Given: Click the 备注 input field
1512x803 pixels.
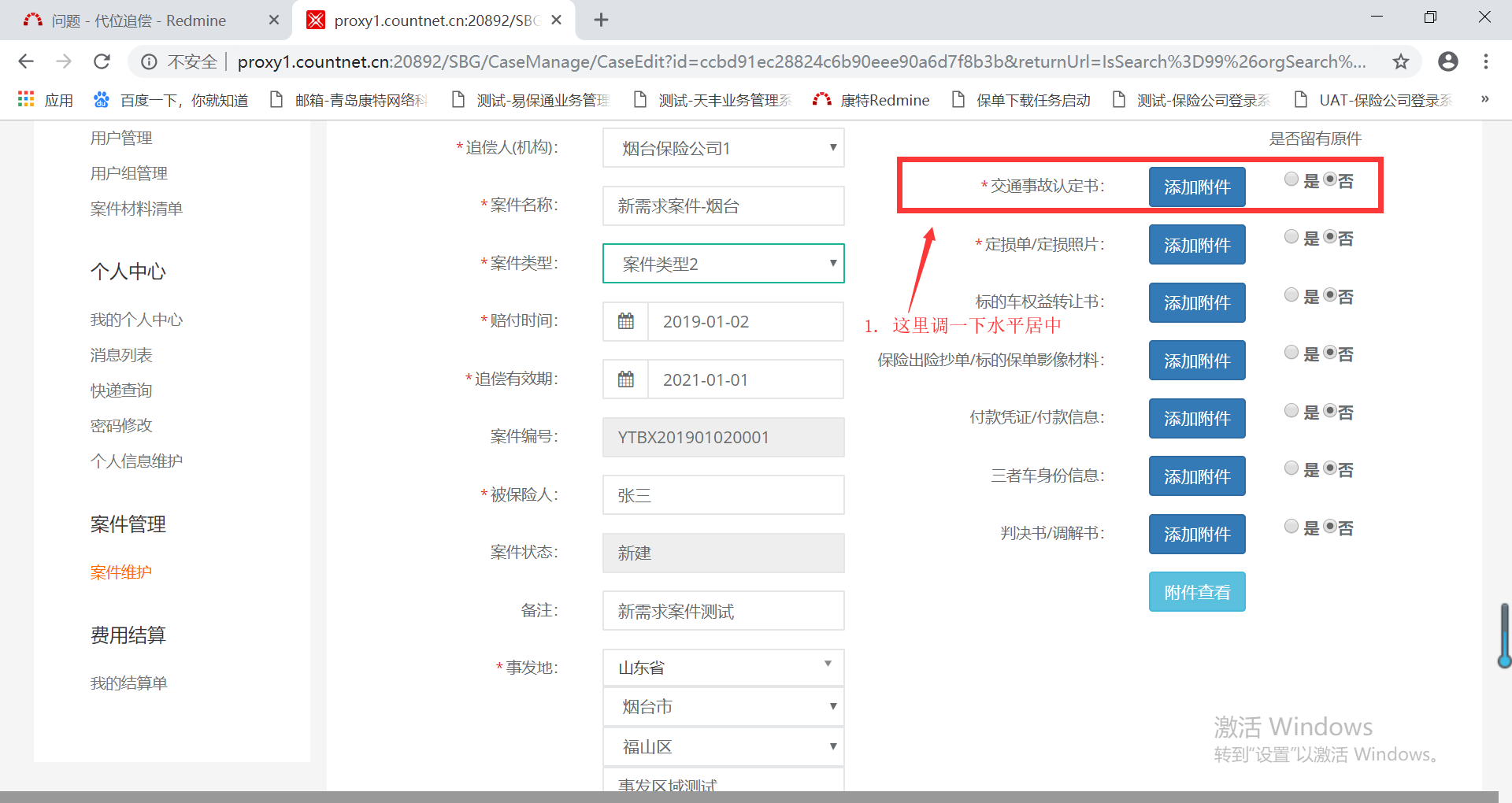Looking at the screenshot, I should (724, 611).
